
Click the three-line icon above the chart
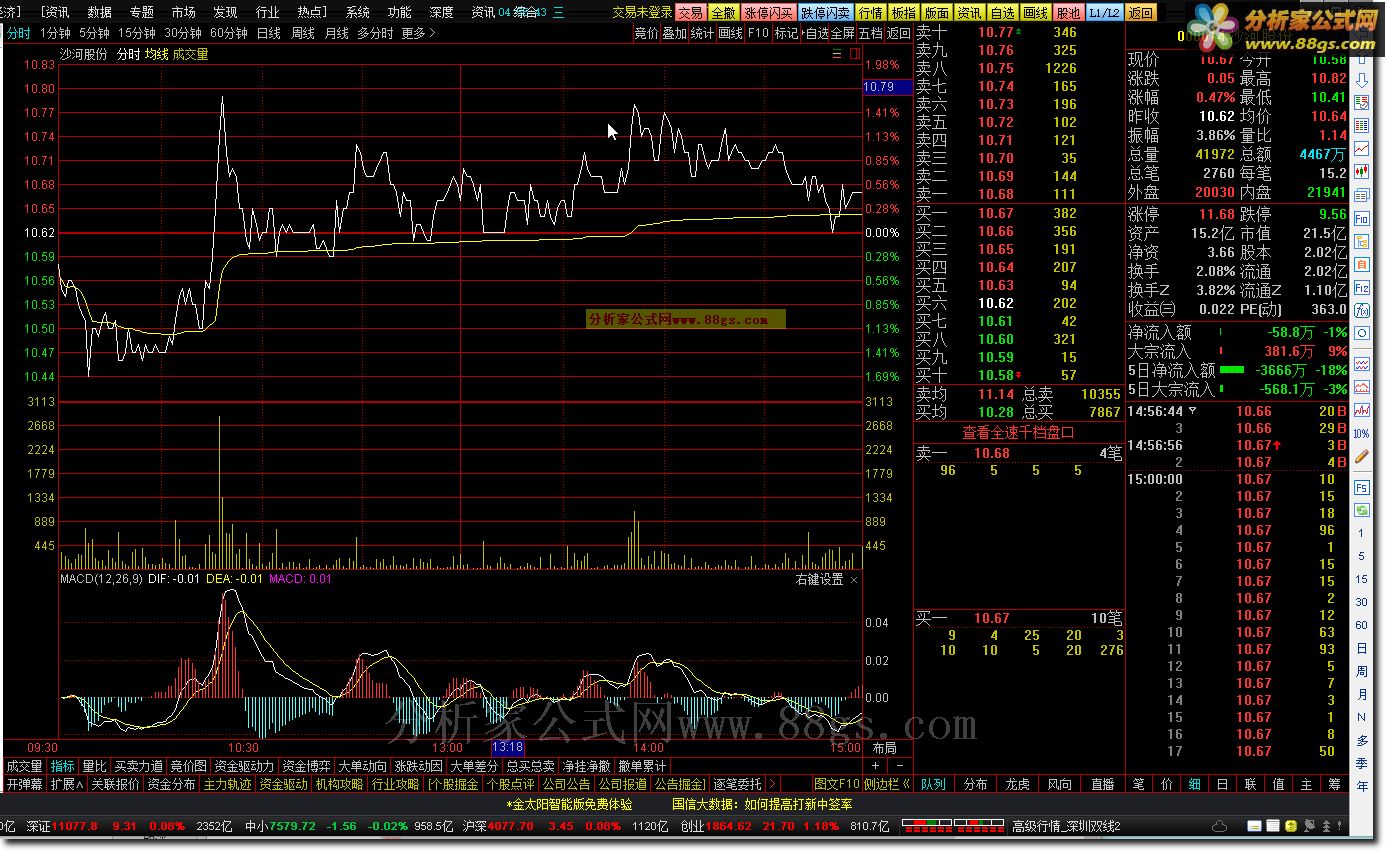[837, 54]
